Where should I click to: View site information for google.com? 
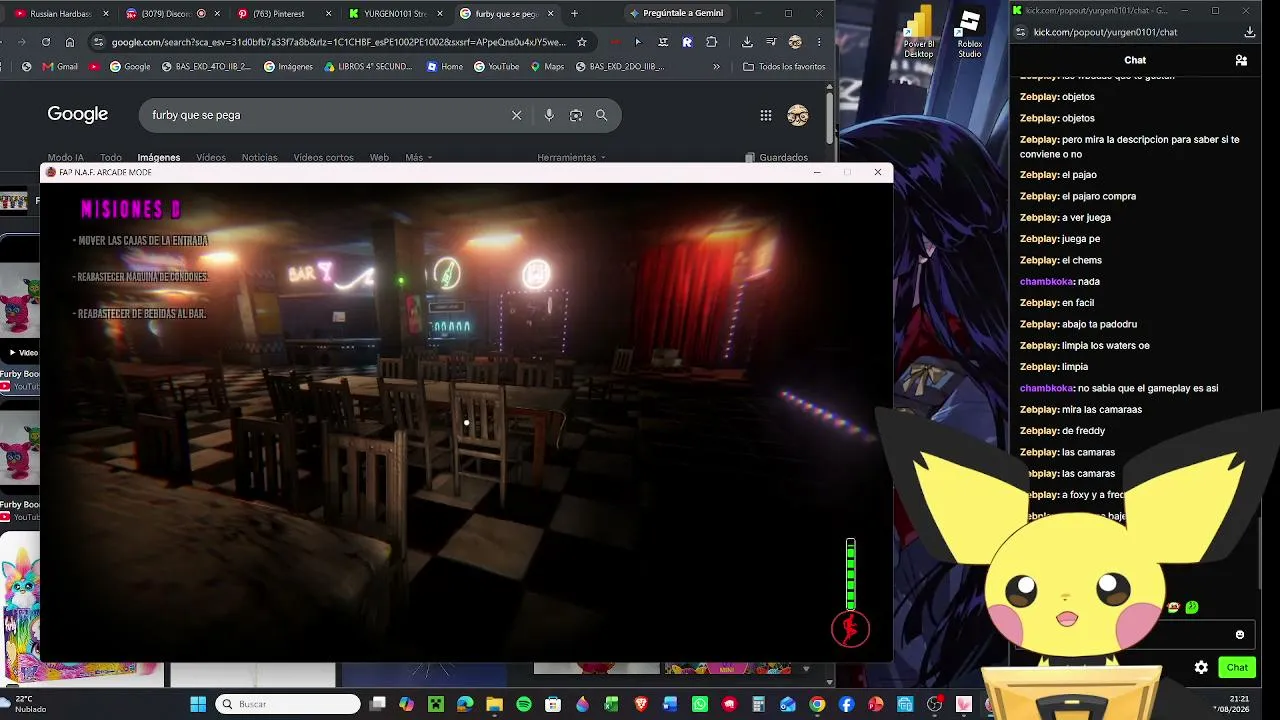pyautogui.click(x=97, y=42)
